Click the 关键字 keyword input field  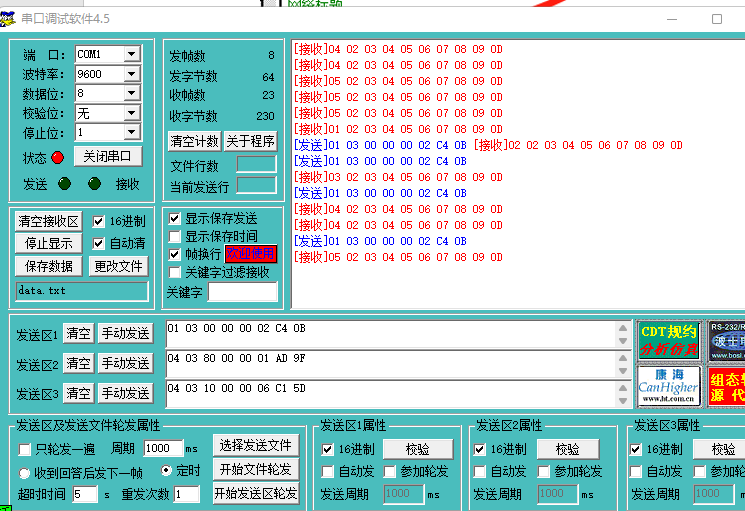click(x=242, y=292)
